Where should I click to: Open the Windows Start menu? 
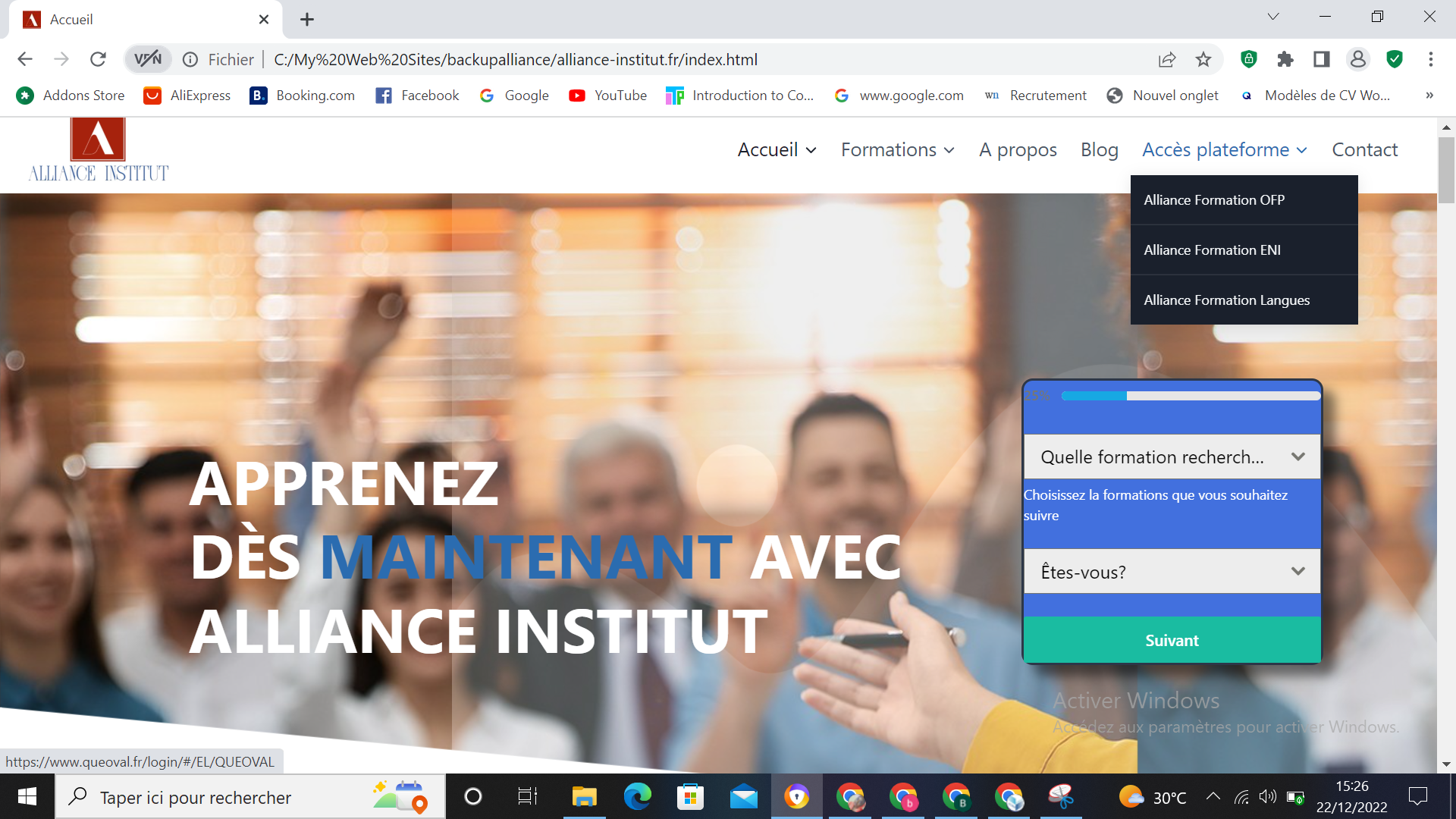point(27,796)
